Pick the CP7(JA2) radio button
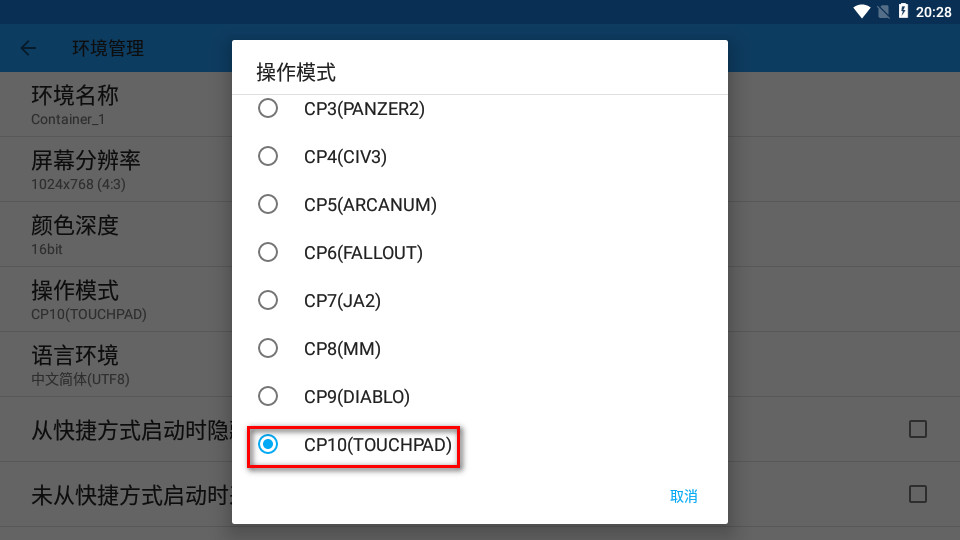 (479, 301)
